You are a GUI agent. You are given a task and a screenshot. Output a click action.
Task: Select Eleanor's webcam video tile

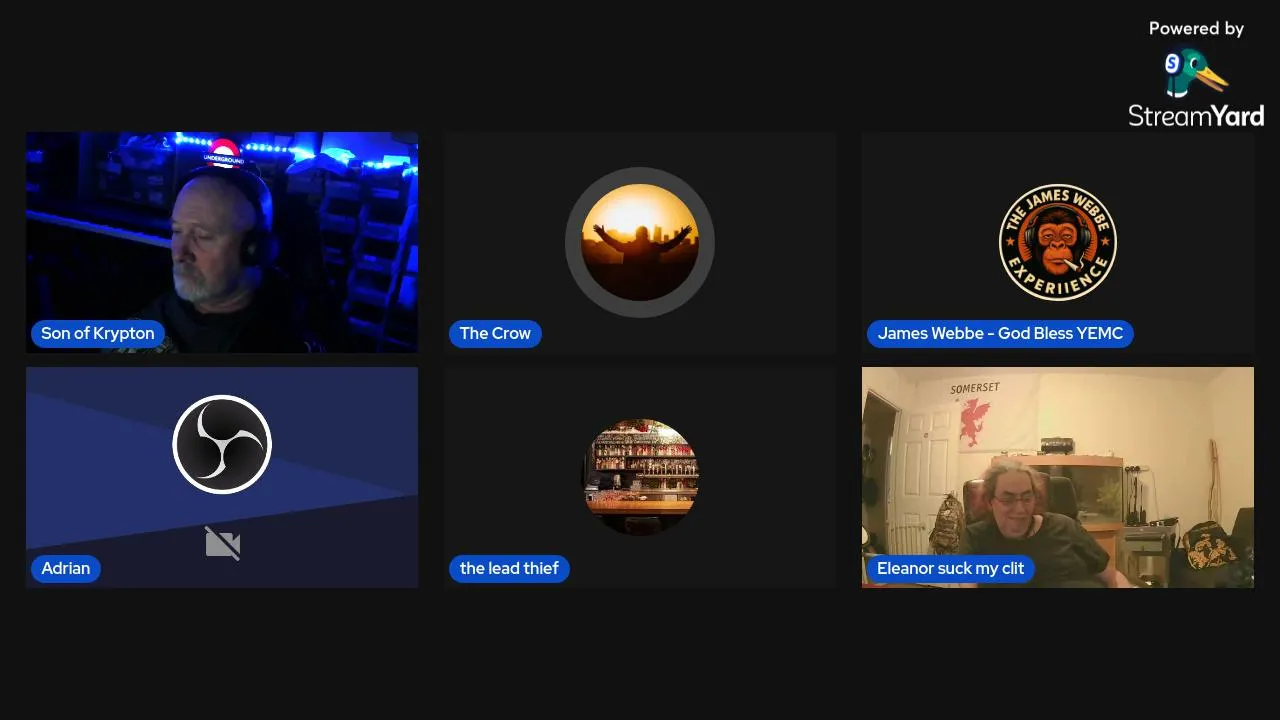pos(1058,477)
